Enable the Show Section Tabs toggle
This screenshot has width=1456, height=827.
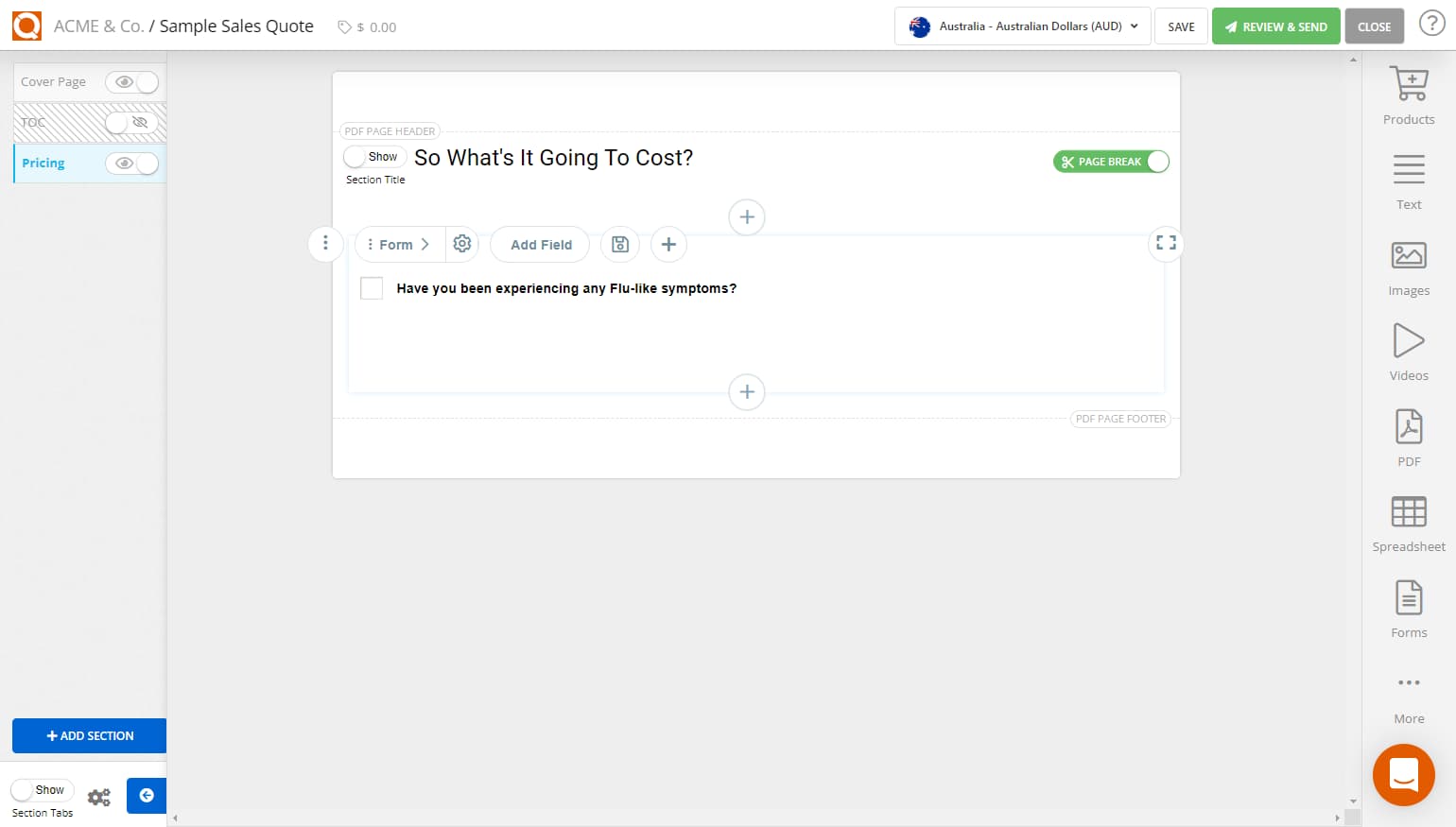coord(42,789)
